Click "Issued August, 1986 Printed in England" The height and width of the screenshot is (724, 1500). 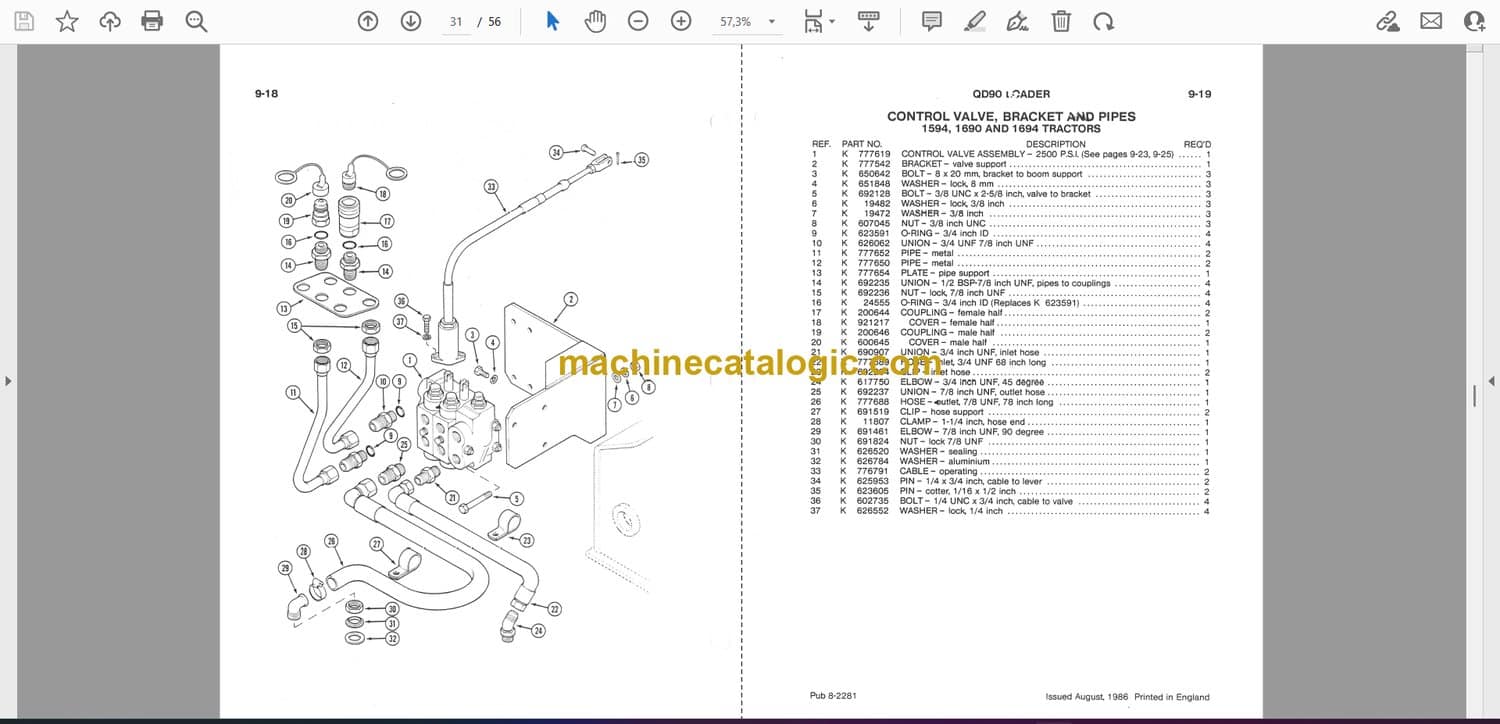(x=1128, y=697)
